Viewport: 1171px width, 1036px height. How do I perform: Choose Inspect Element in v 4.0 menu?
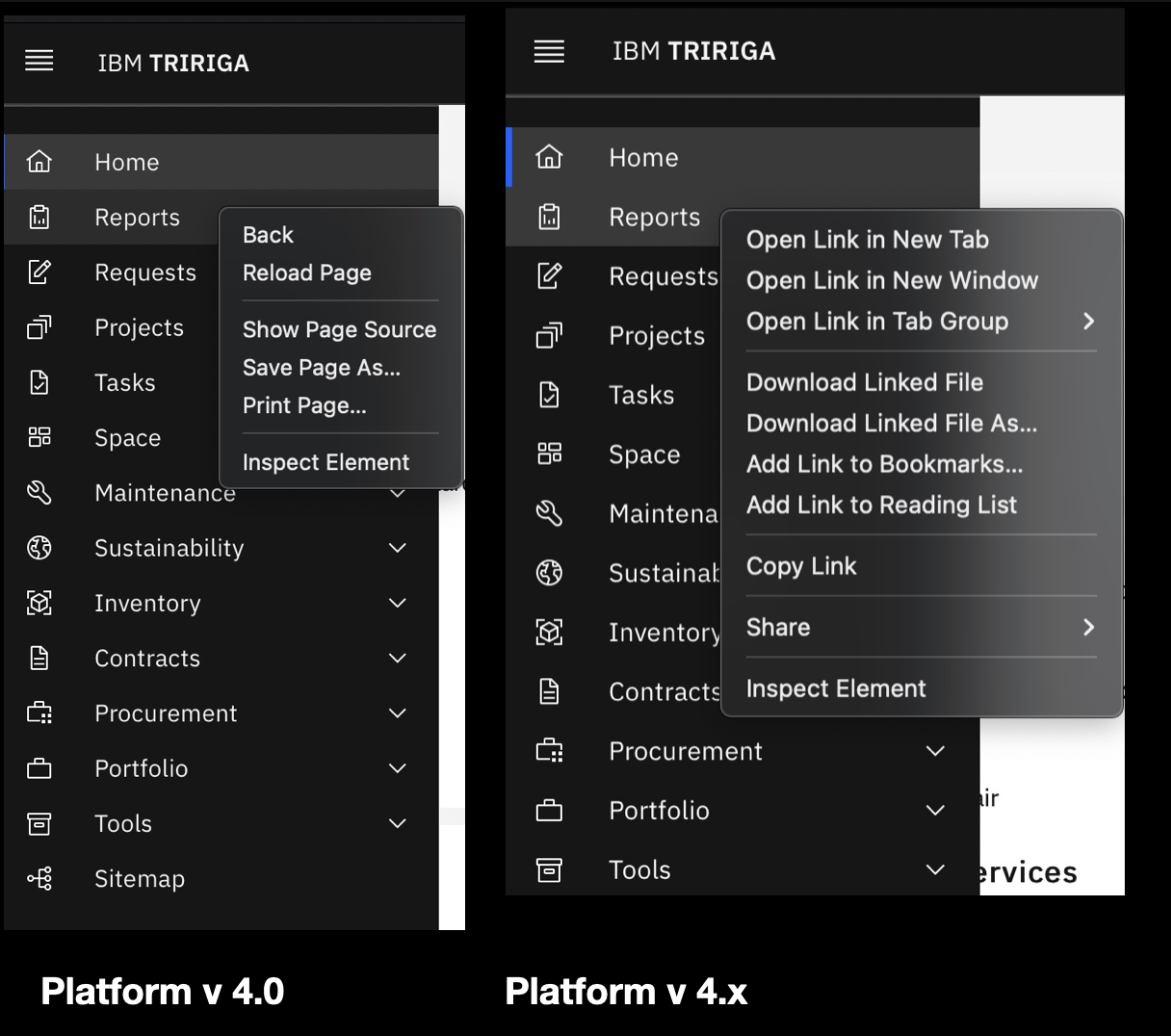325,462
